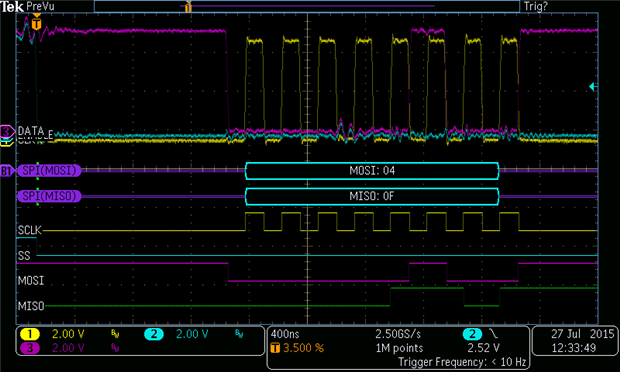The height and width of the screenshot is (372, 620).
Task: Click the channel 3 magenta badge
Action: coord(30,348)
